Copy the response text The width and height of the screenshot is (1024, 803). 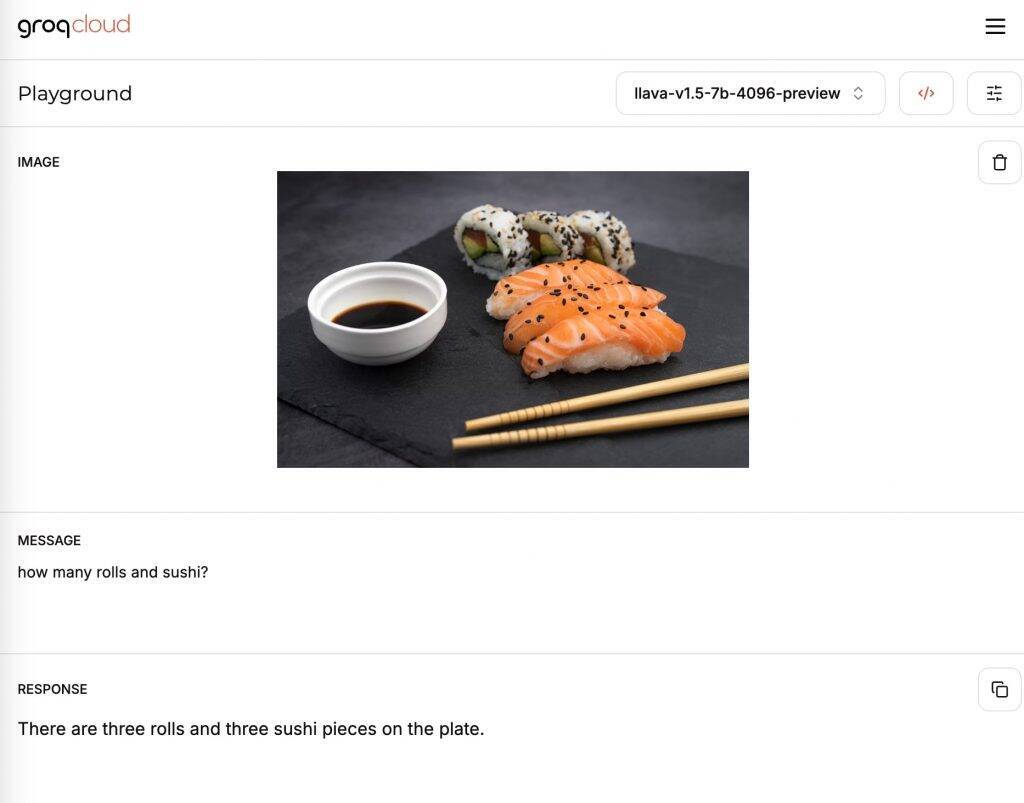(999, 689)
